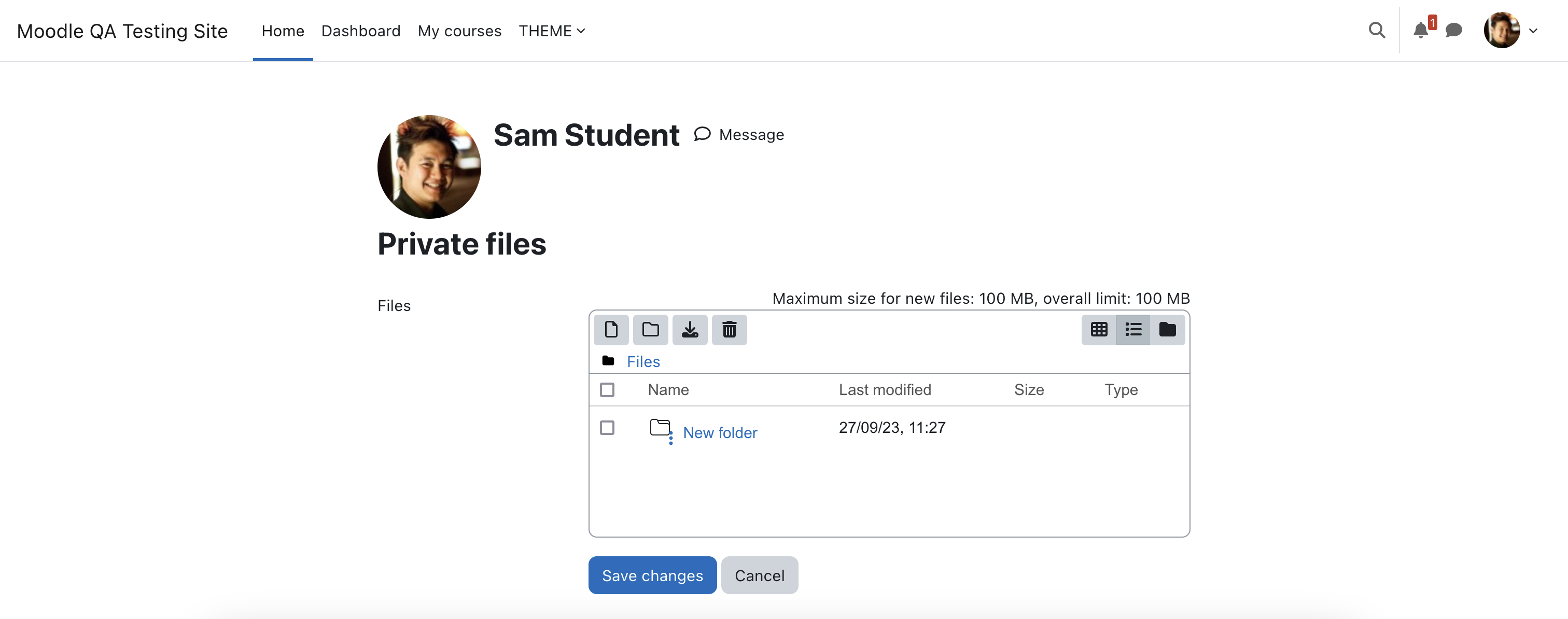Viewport: 1568px width, 619px height.
Task: Expand the THEME dropdown menu
Action: 552,31
